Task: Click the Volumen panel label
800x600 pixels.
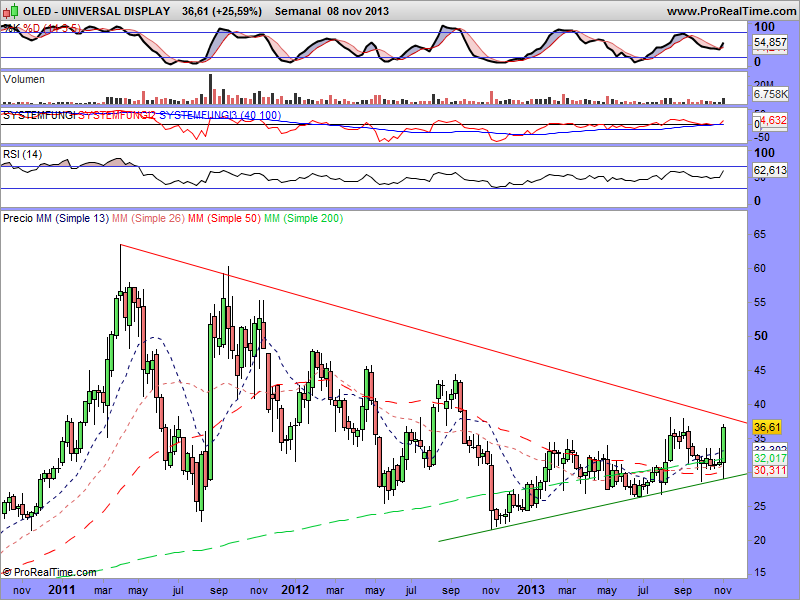Action: (23, 80)
